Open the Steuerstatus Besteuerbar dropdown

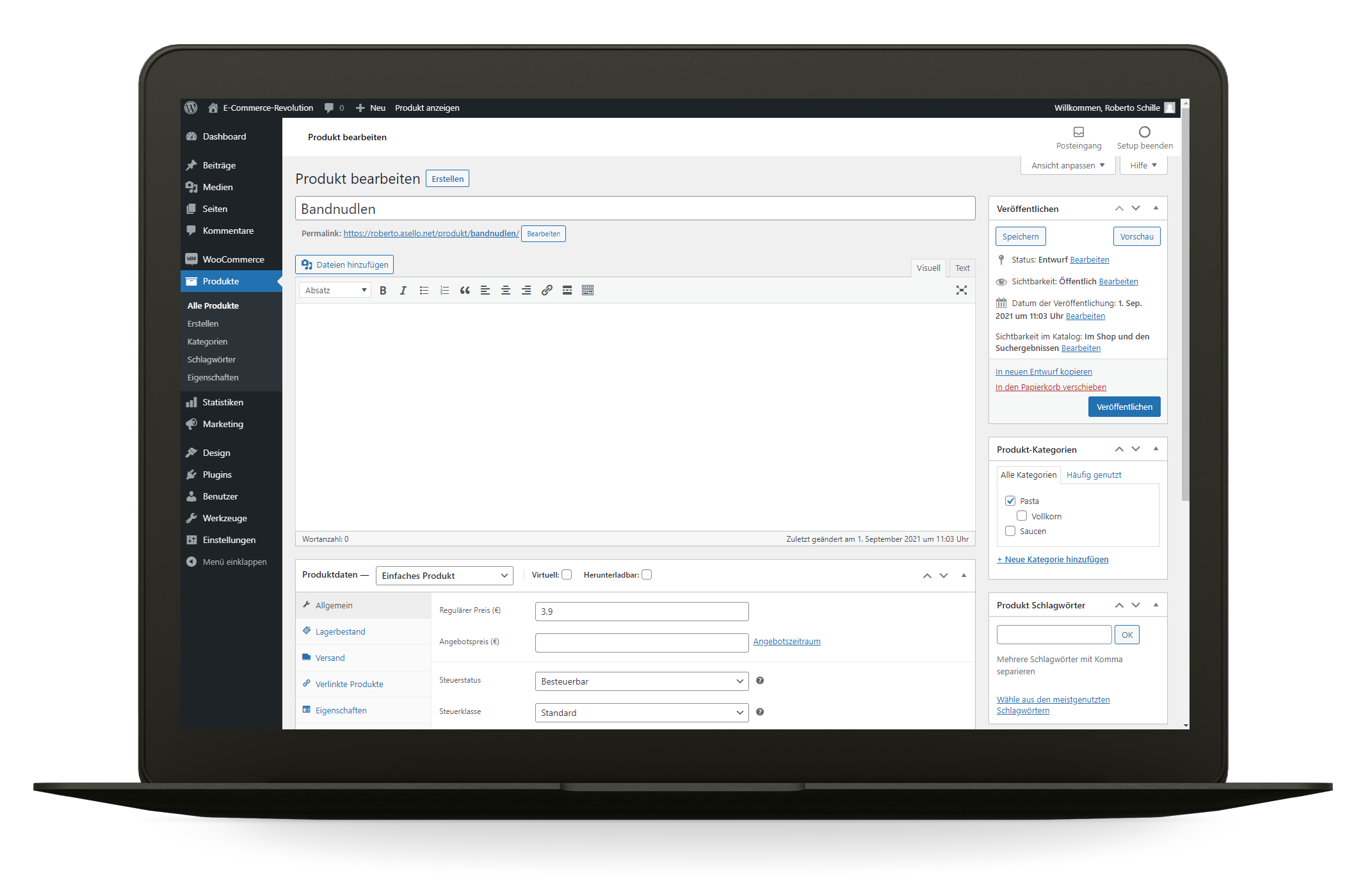point(641,681)
